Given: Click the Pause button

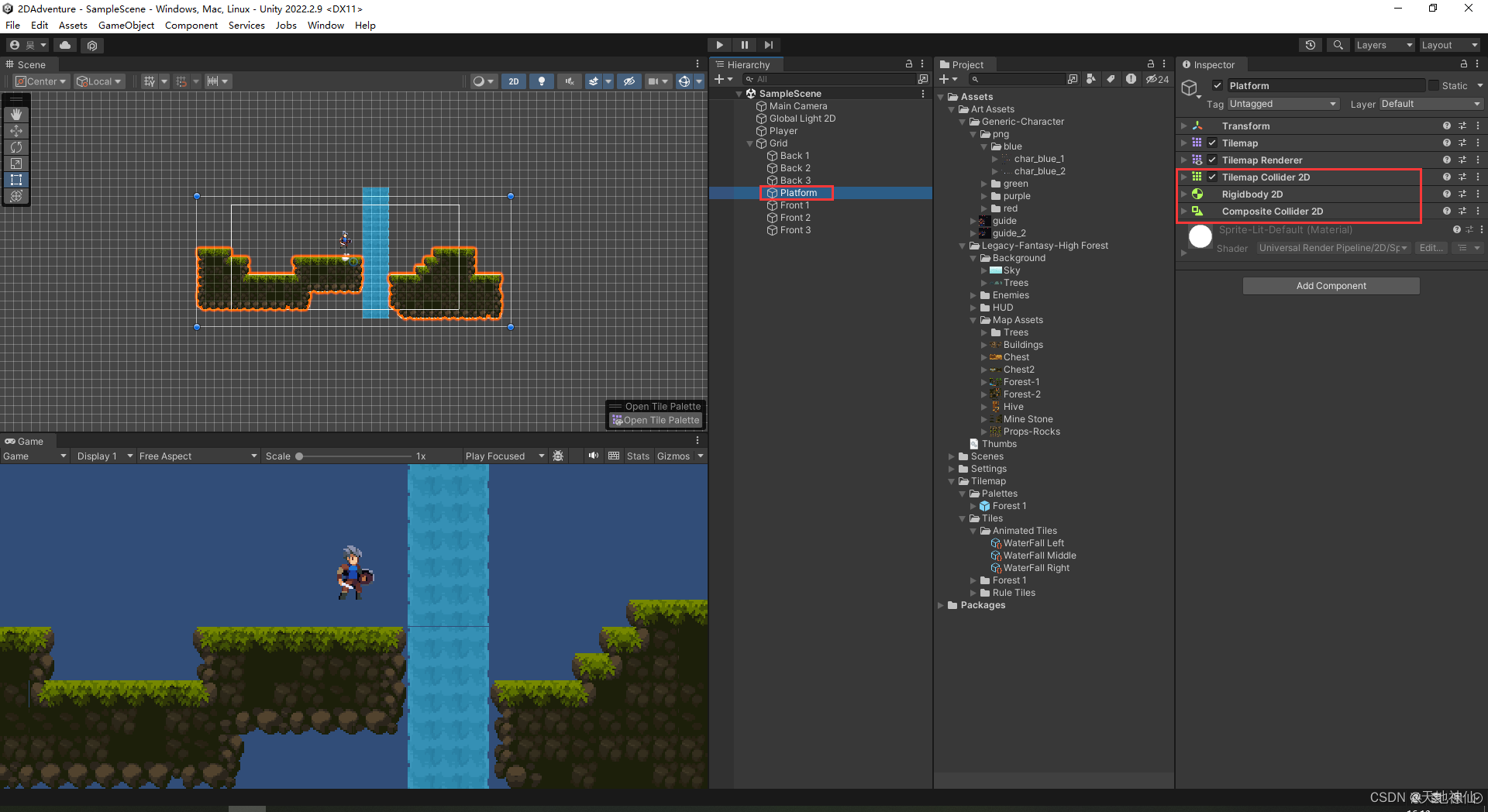Looking at the screenshot, I should [745, 45].
